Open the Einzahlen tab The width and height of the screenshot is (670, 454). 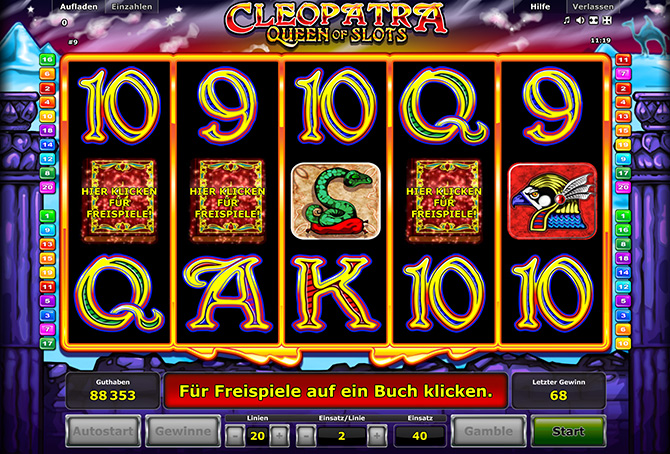[x=132, y=7]
